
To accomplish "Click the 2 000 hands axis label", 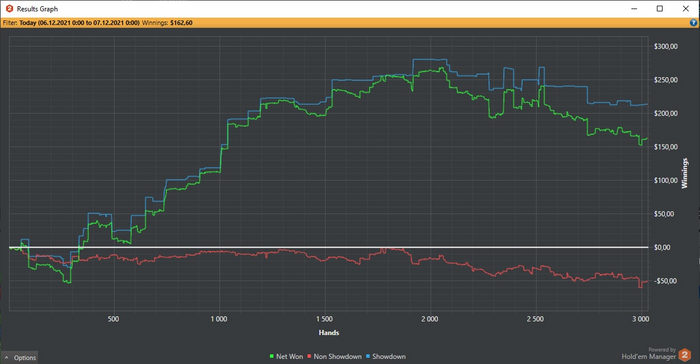I will (430, 319).
